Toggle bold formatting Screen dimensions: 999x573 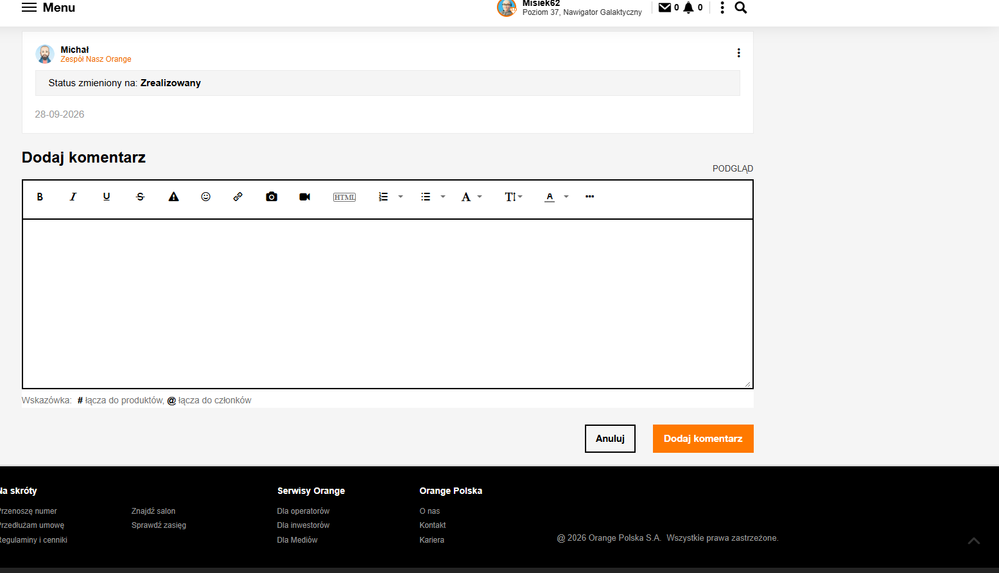[40, 197]
